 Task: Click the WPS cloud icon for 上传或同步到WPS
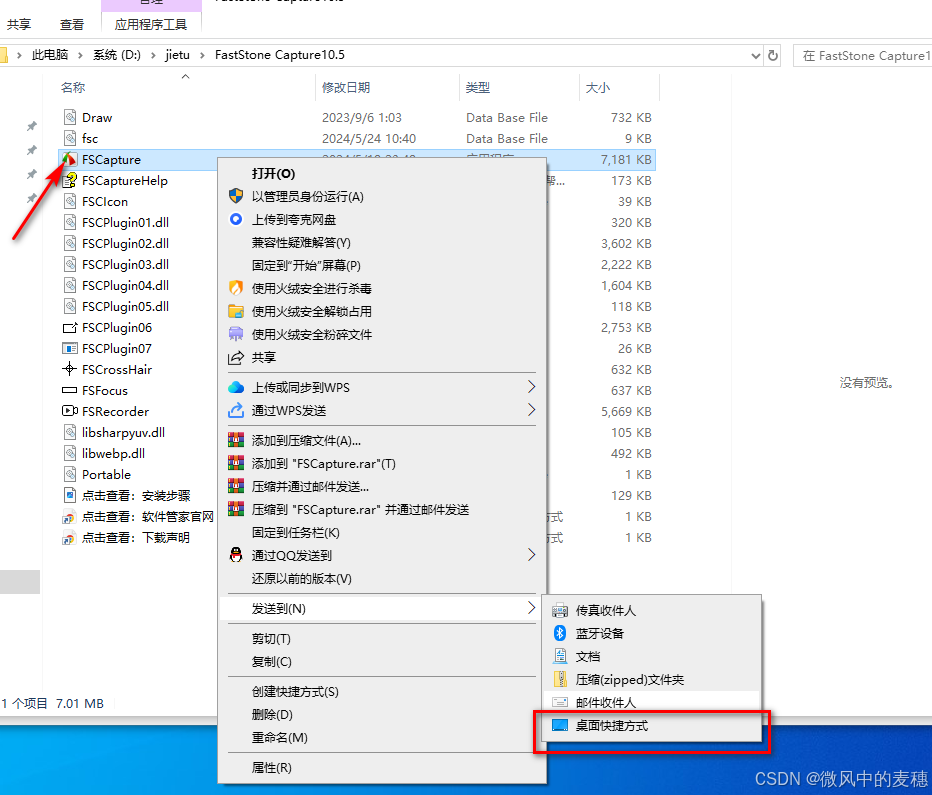click(x=236, y=387)
